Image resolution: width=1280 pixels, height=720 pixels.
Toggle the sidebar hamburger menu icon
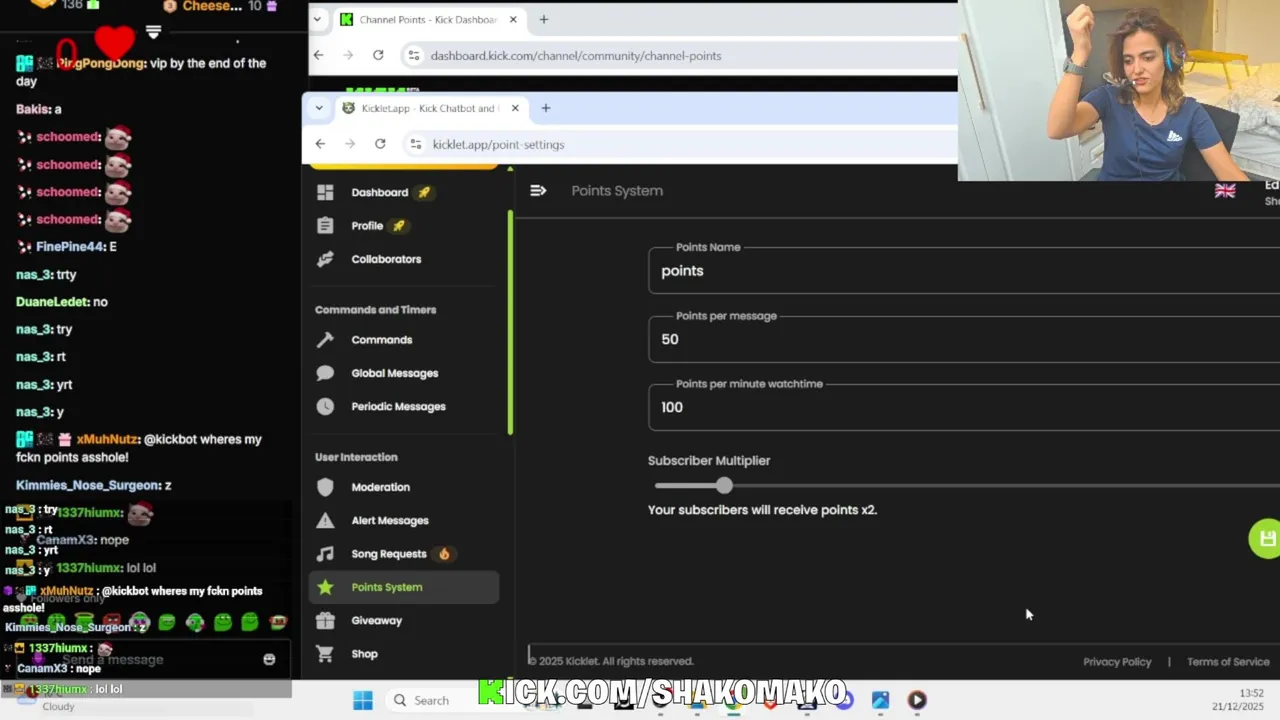tap(538, 190)
